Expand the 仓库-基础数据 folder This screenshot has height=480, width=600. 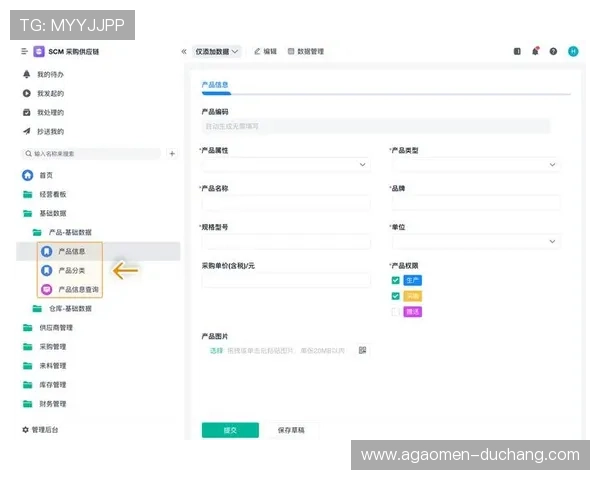62,309
